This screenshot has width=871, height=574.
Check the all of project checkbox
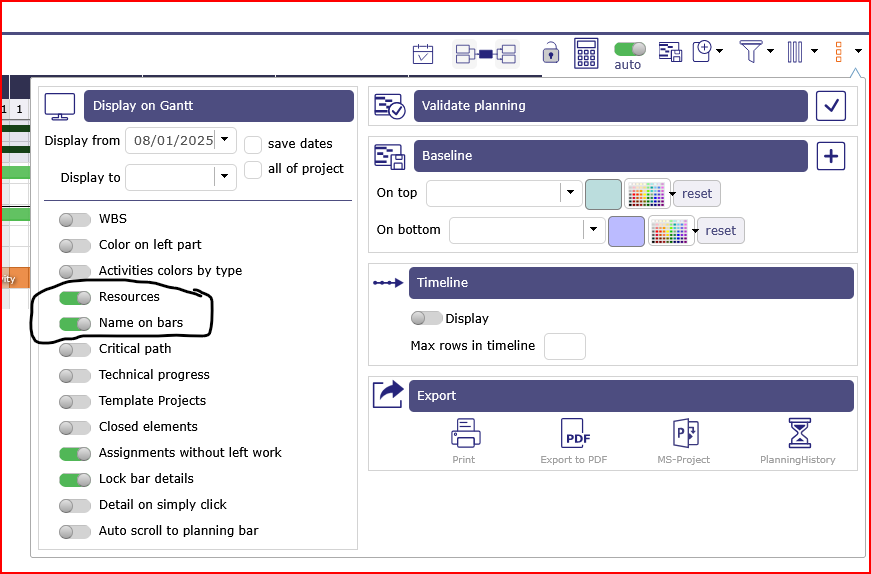(x=254, y=169)
